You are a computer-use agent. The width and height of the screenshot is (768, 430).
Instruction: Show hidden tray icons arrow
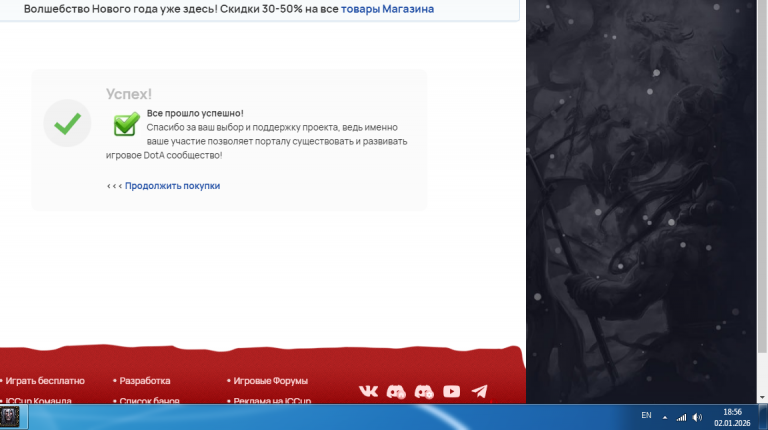(x=665, y=418)
